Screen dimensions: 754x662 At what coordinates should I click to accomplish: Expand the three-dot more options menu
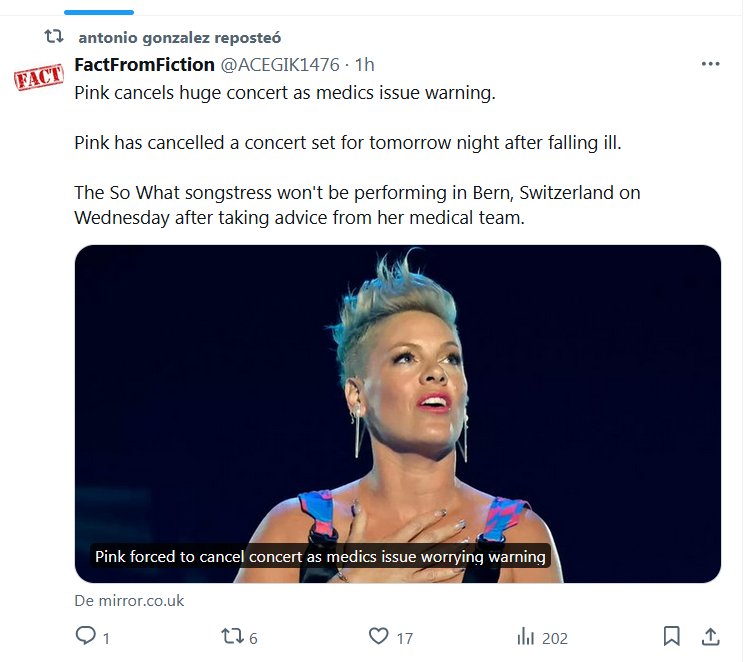711,64
